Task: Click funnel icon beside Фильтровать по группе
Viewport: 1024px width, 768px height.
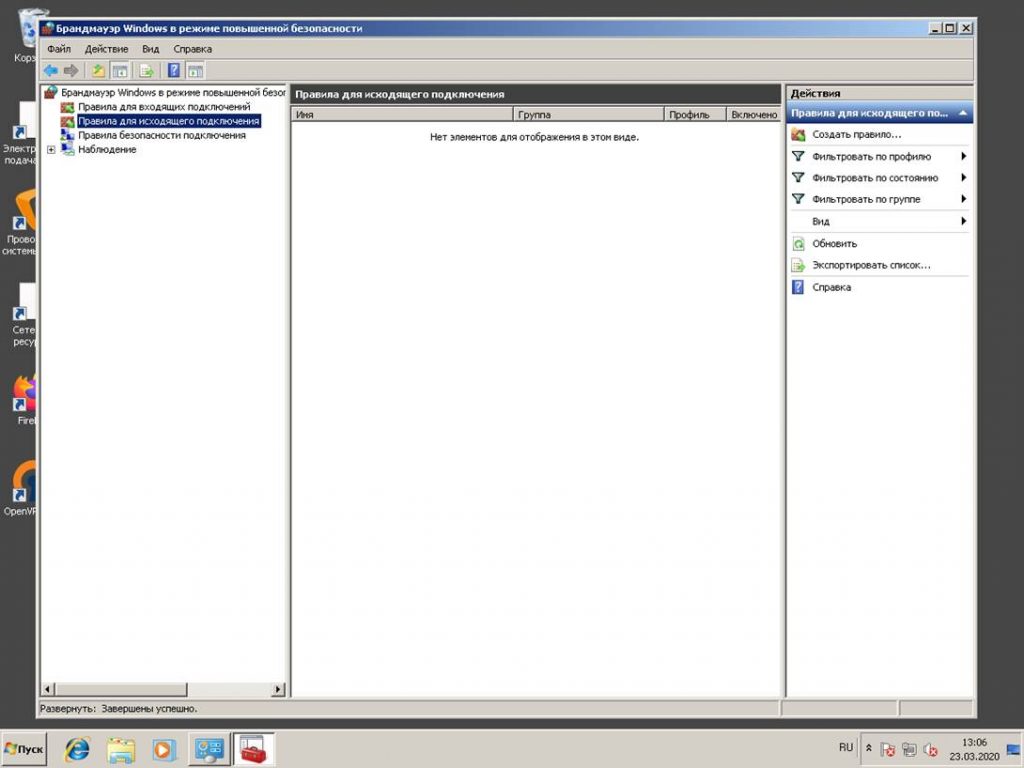Action: pyautogui.click(x=798, y=199)
